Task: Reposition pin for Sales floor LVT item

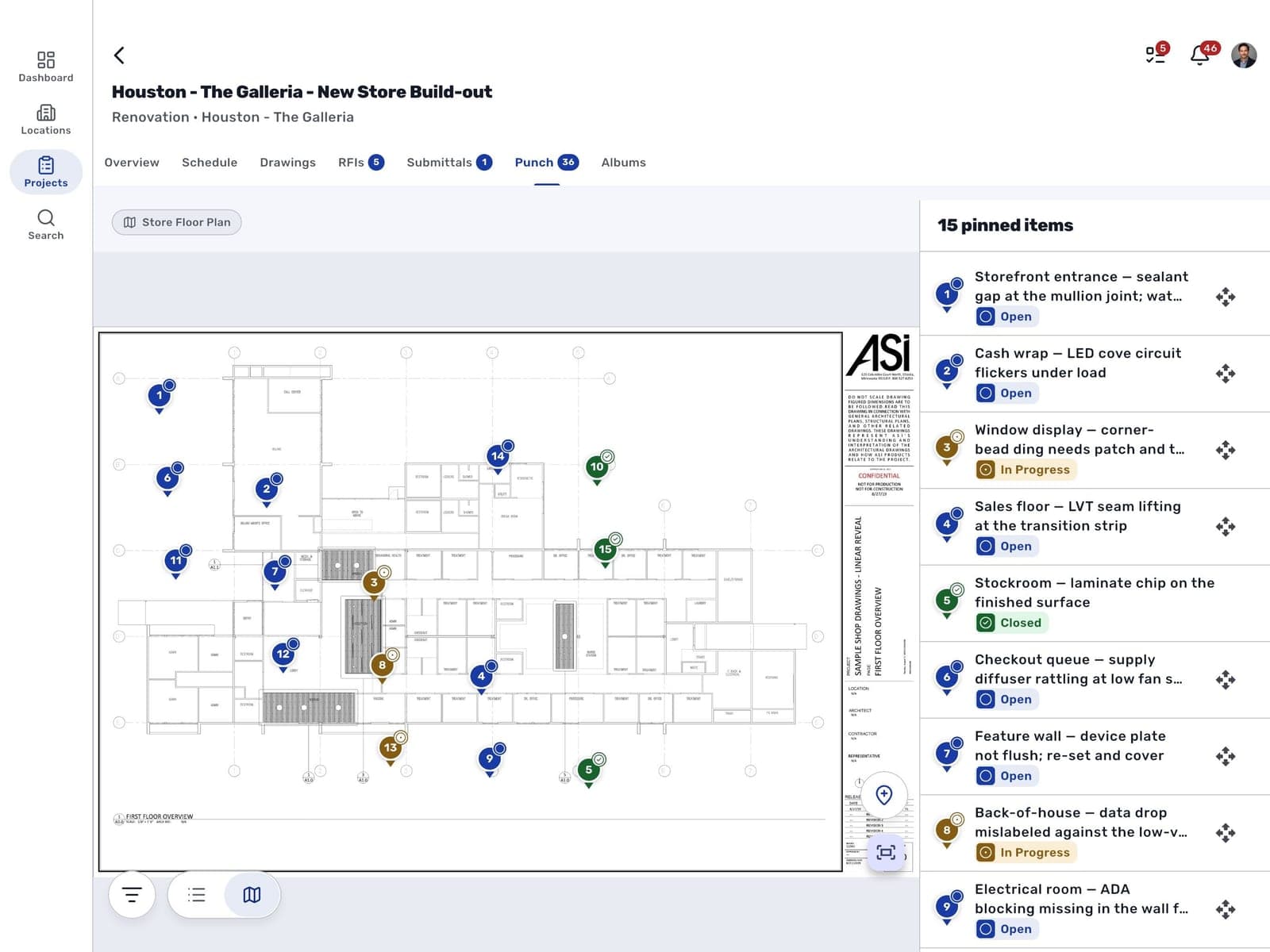Action: (1226, 527)
